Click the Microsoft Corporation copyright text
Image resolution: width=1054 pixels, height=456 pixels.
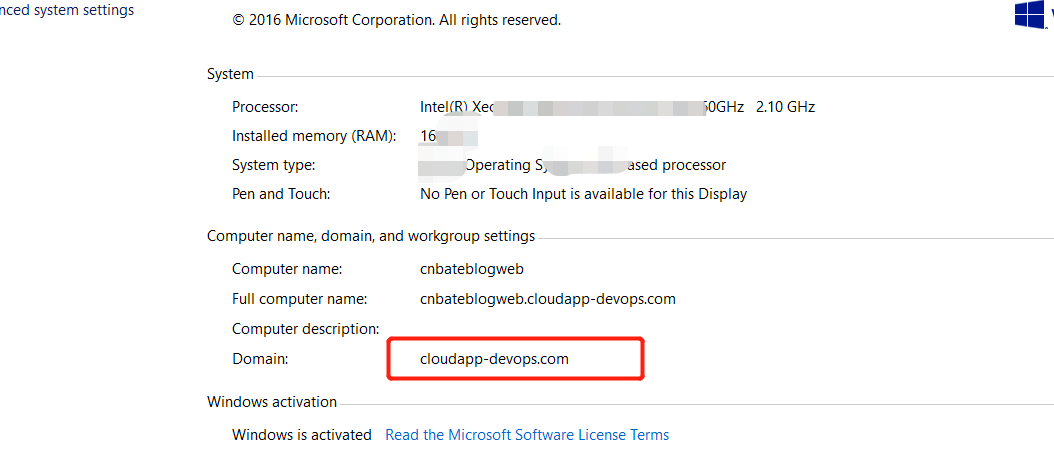(397, 20)
